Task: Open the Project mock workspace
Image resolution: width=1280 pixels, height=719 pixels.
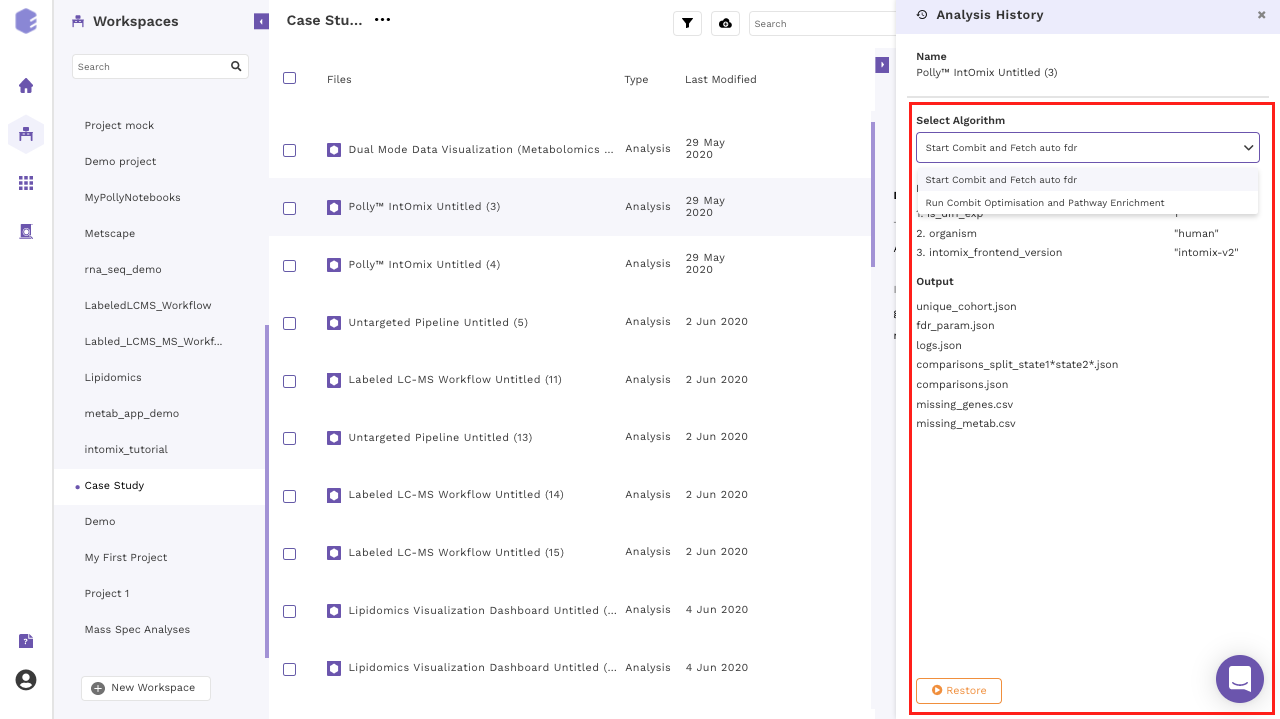Action: pos(119,126)
